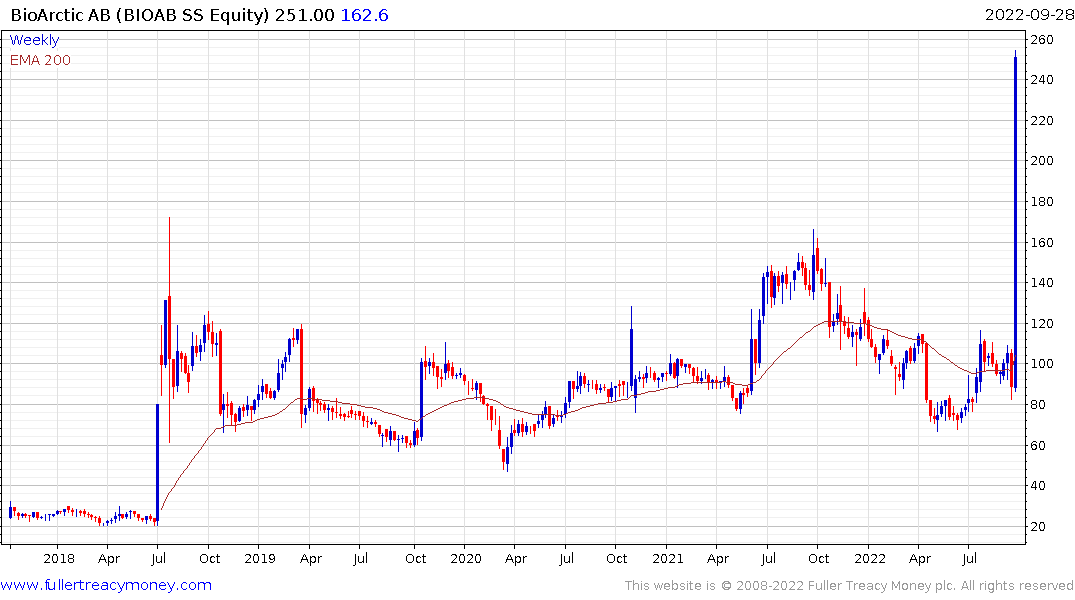Click the long red wick candle after Jul 2018

click(169, 330)
